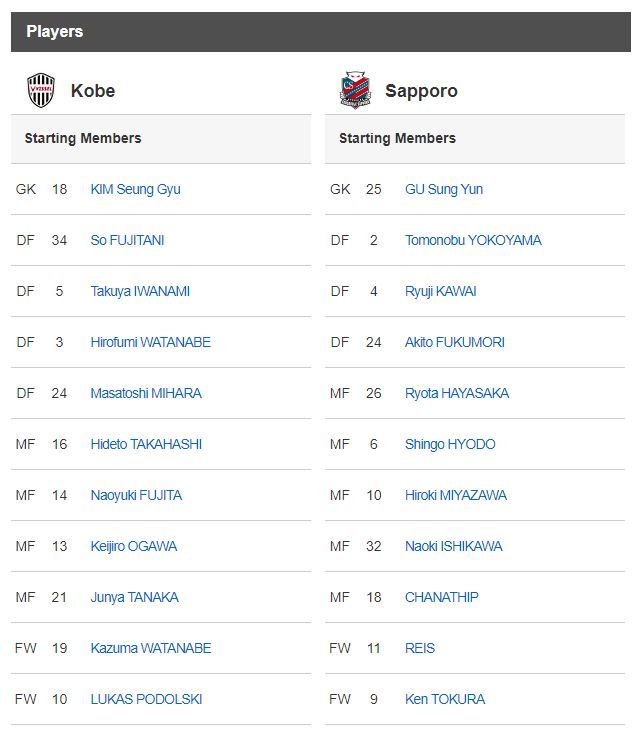Open Akito FUKUMORI player page
This screenshot has height=739, width=643.
point(455,342)
